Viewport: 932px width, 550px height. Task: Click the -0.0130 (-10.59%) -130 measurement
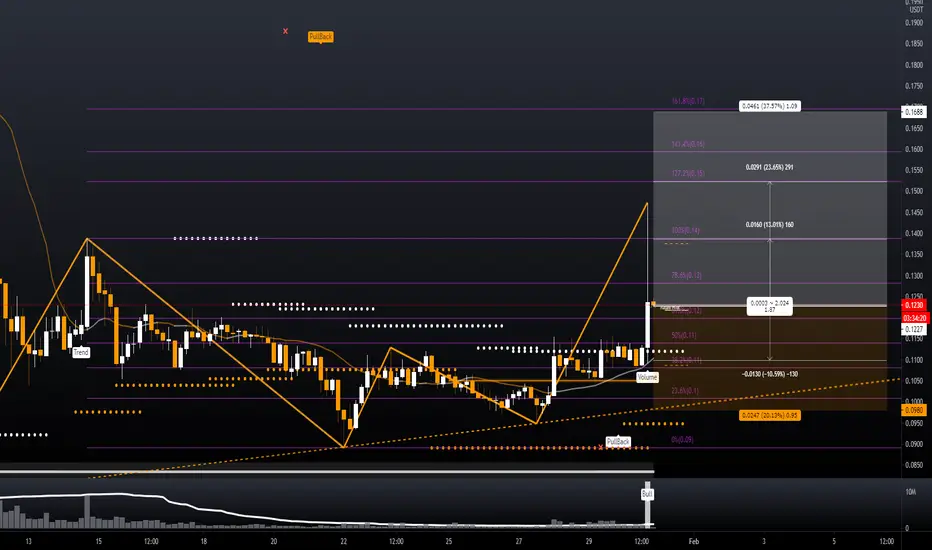(x=770, y=374)
